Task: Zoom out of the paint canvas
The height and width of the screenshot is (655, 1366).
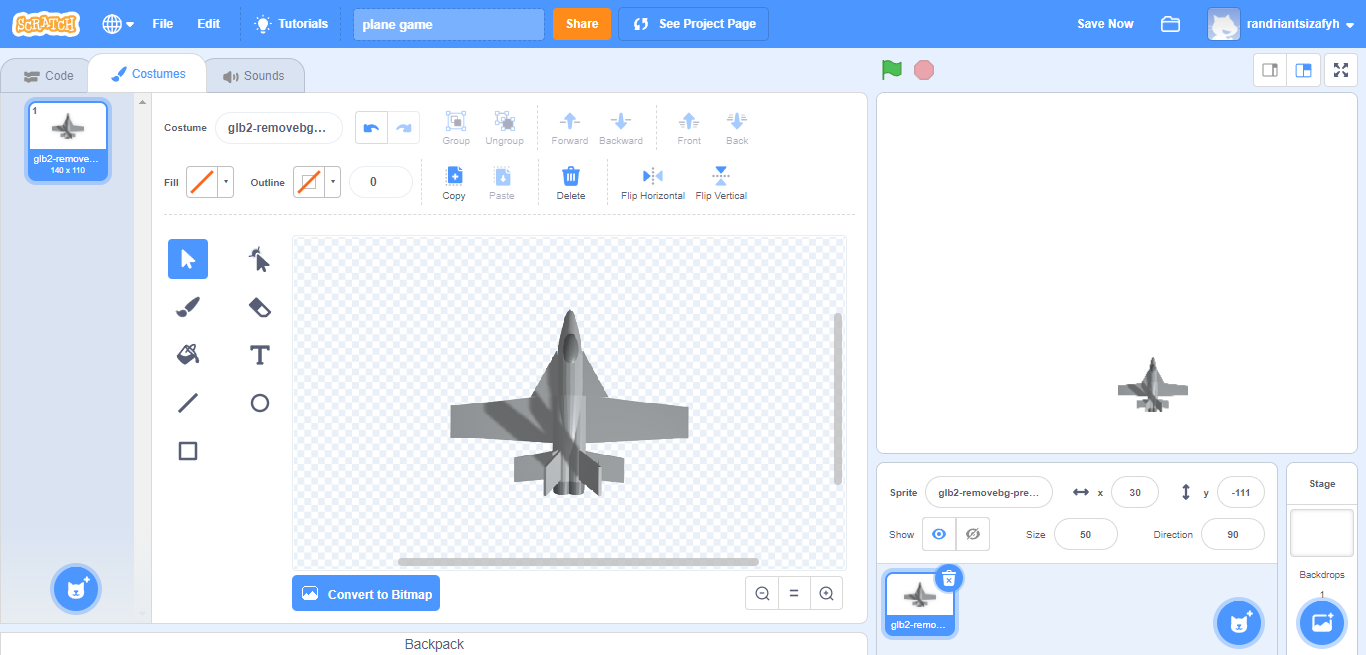Action: click(x=762, y=593)
